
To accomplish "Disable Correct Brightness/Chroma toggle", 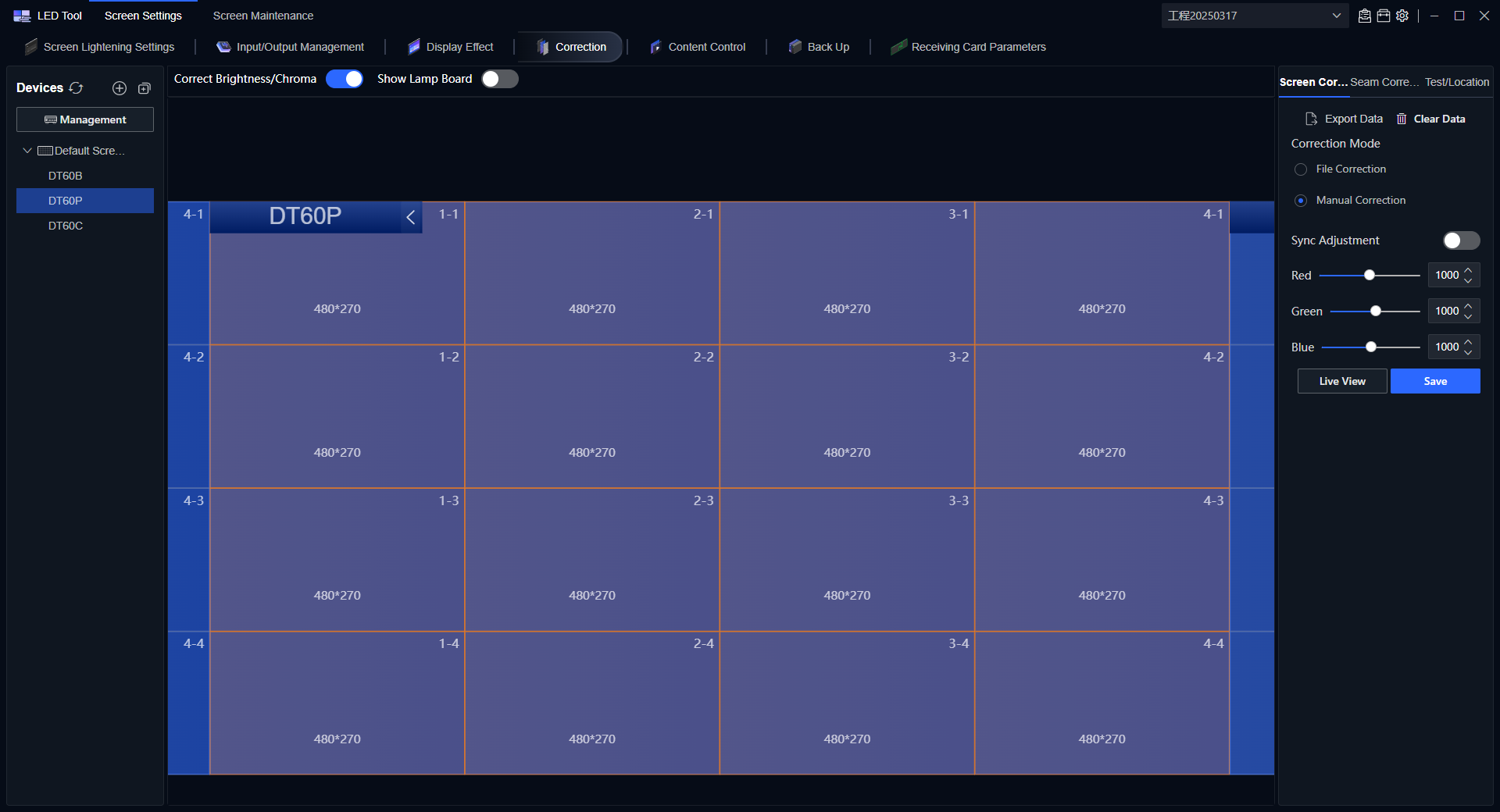I will coord(345,79).
